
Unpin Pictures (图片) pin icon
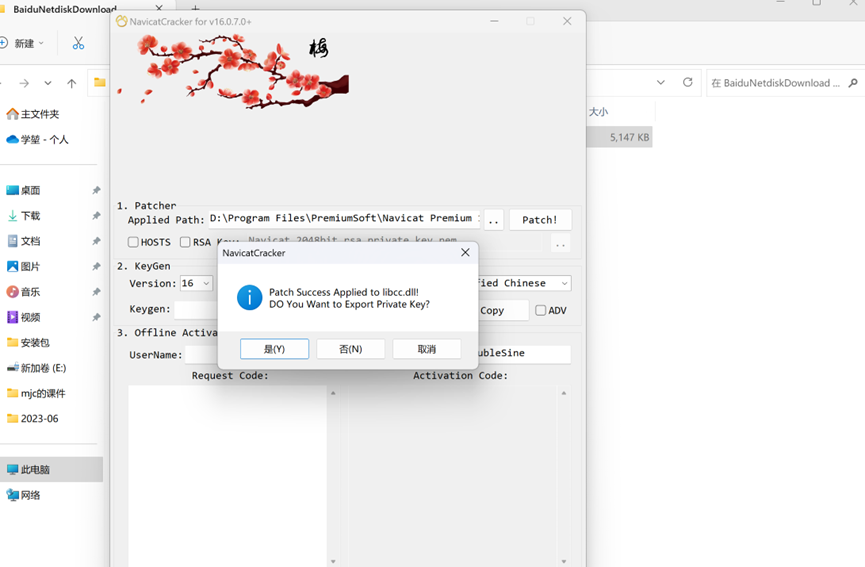[x=96, y=266]
